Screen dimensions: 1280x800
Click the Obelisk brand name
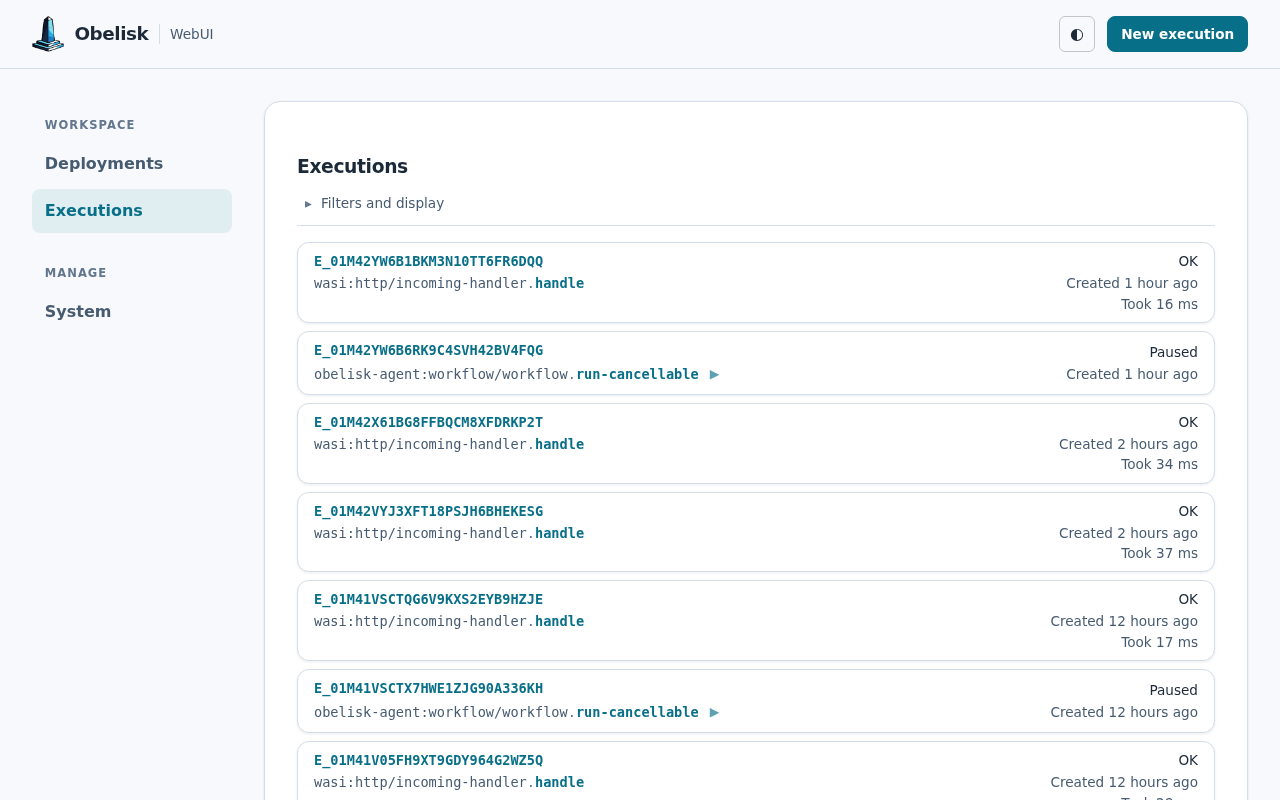tap(111, 34)
